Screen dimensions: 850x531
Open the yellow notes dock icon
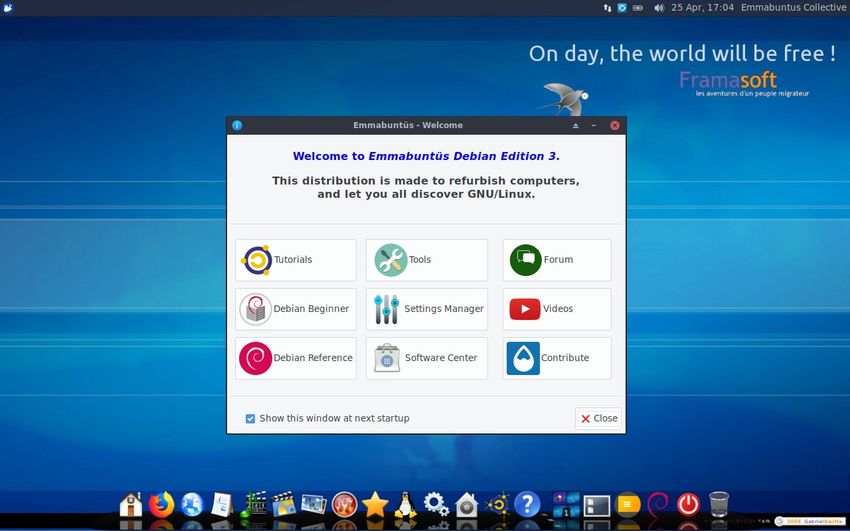pyautogui.click(x=627, y=504)
